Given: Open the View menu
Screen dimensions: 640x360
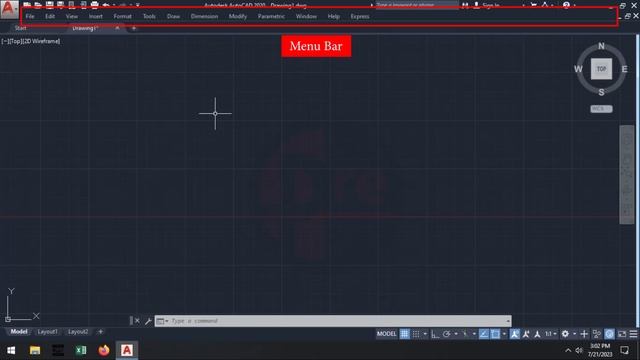Looking at the screenshot, I should (x=72, y=16).
